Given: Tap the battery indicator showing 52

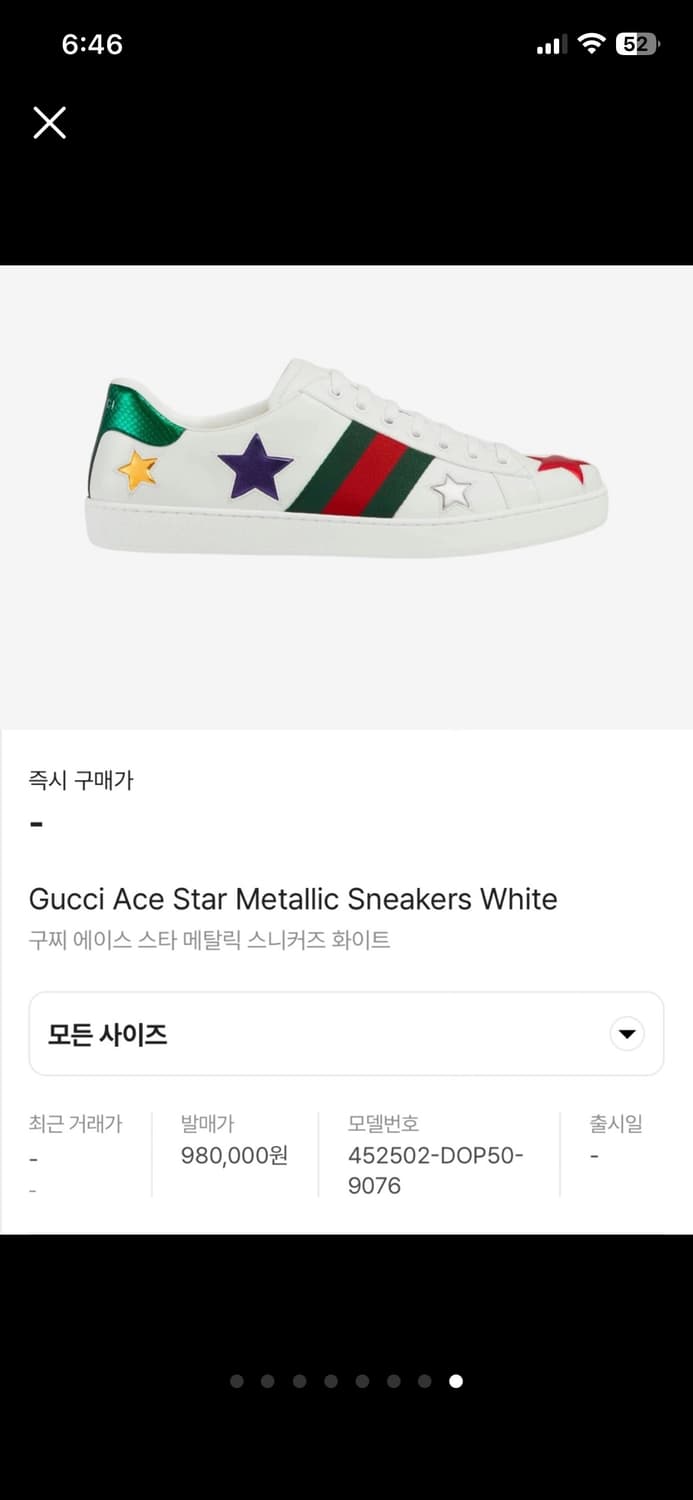Looking at the screenshot, I should tap(637, 44).
